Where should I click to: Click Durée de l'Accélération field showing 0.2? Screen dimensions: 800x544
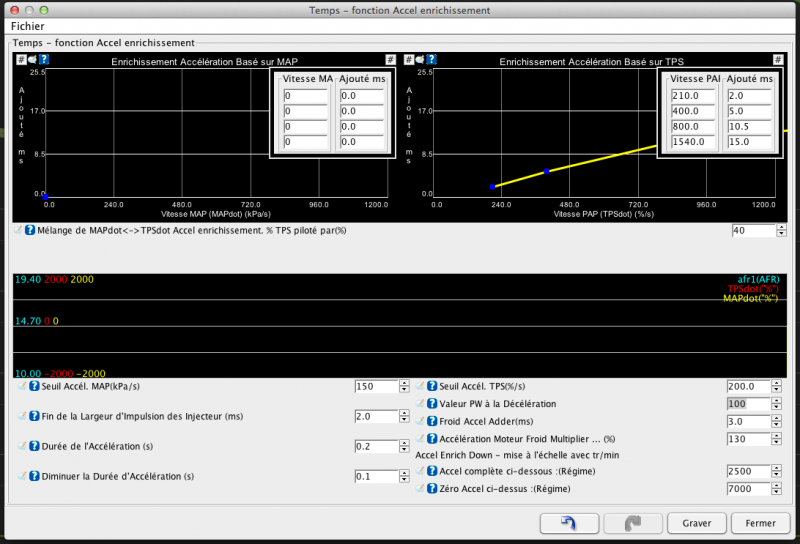377,447
